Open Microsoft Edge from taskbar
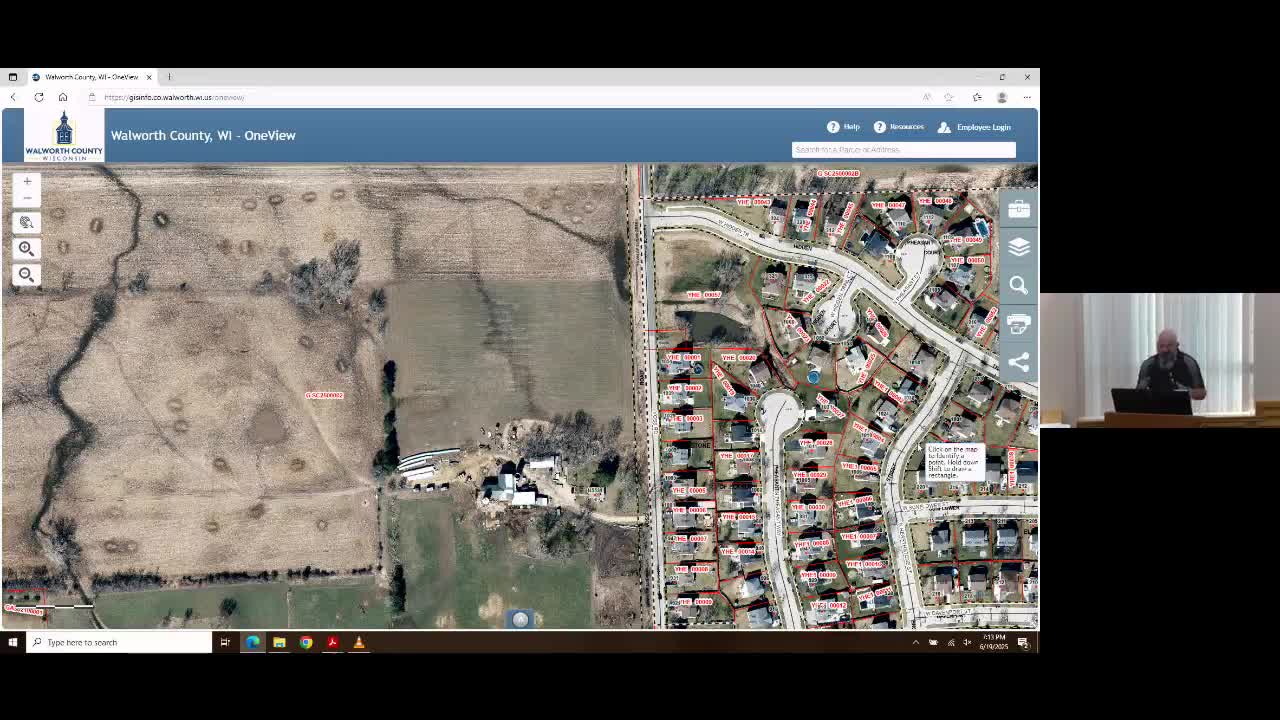1280x720 pixels. 253,642
